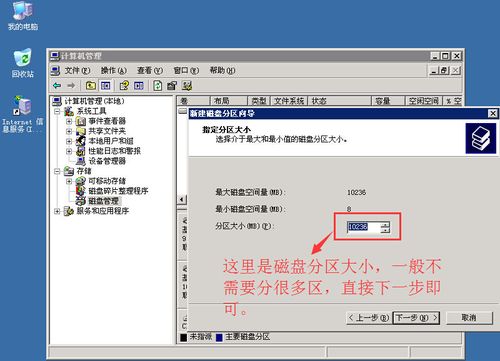This screenshot has width=500, height=361.
Task: Click the 布局 column header
Action: point(229,101)
